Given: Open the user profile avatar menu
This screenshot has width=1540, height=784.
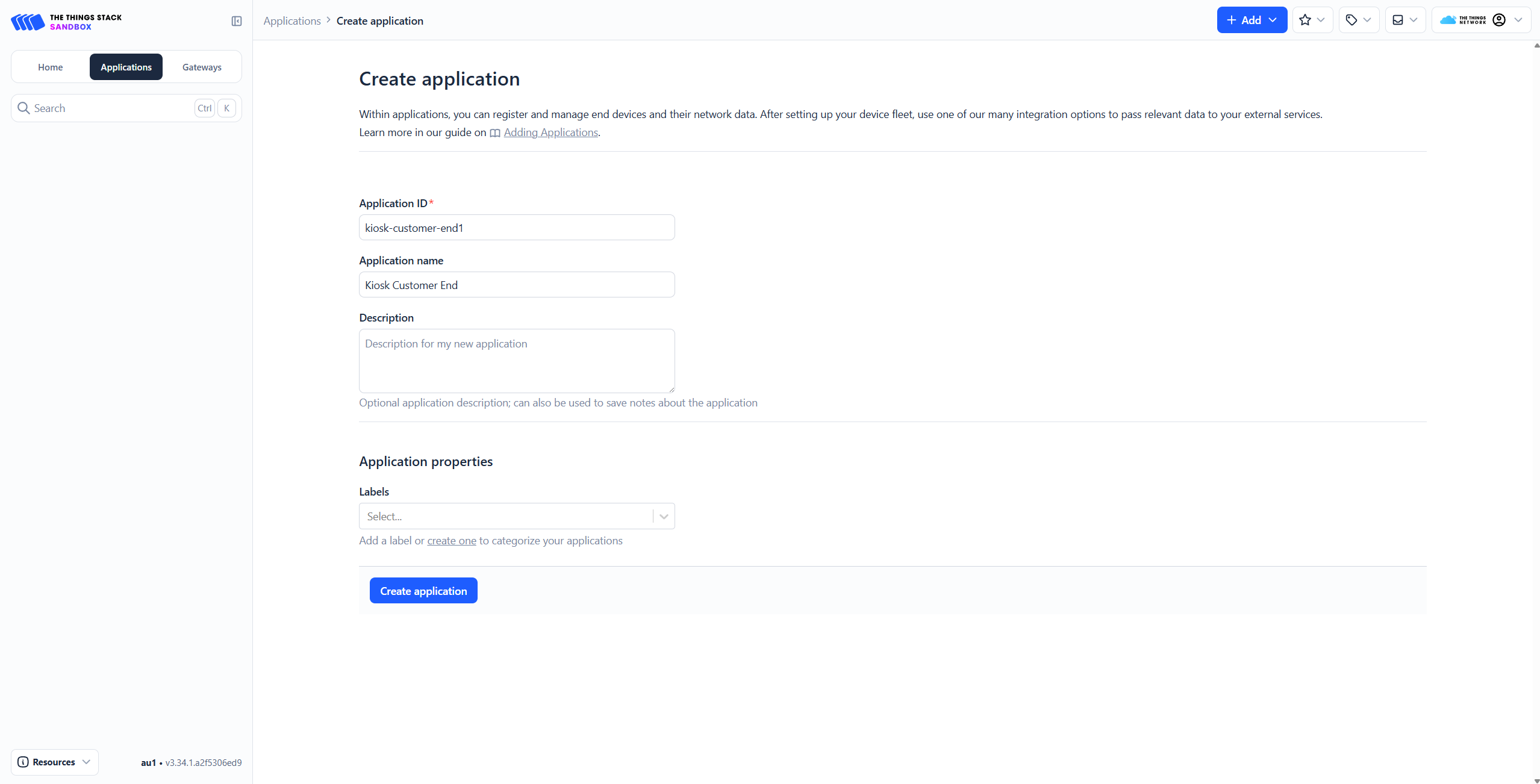Looking at the screenshot, I should coord(1499,20).
